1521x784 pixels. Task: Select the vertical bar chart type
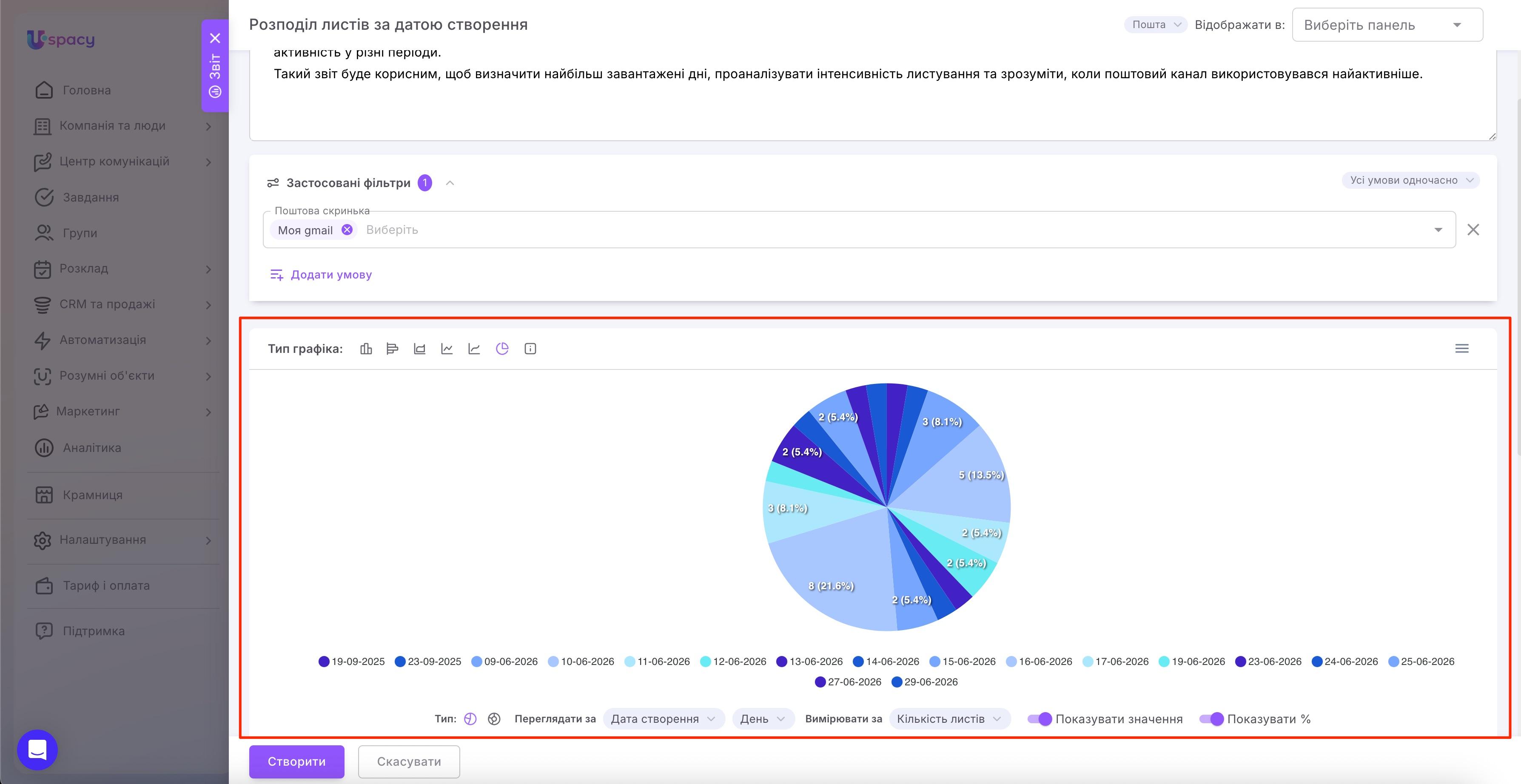366,349
